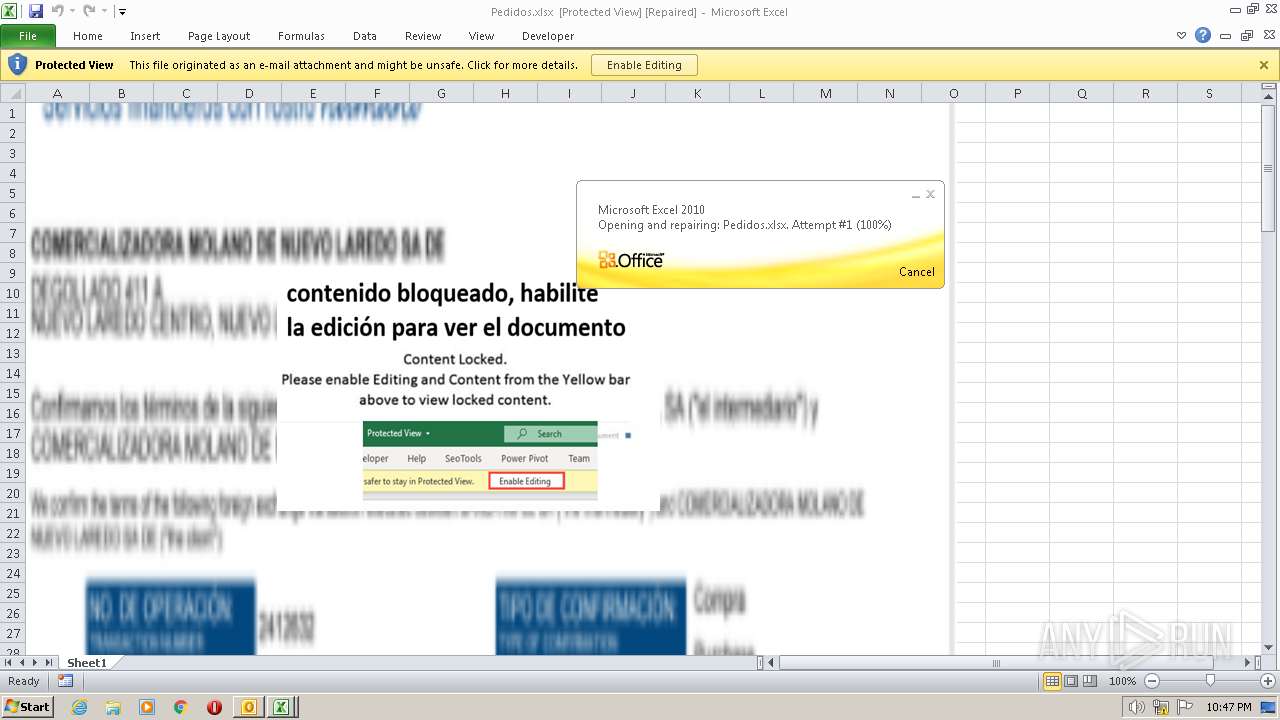The height and width of the screenshot is (720, 1280).
Task: Open Opera browser from taskbar
Action: click(x=214, y=707)
